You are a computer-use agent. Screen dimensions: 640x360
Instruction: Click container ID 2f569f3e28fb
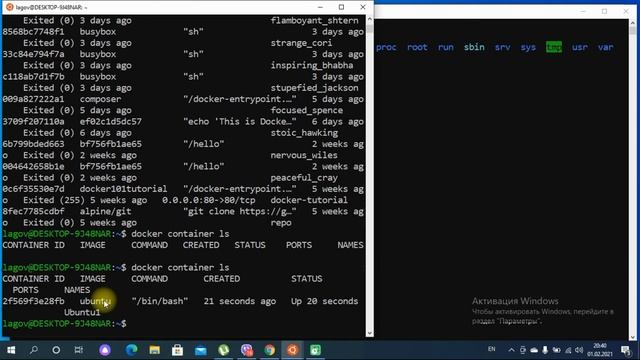click(33, 301)
